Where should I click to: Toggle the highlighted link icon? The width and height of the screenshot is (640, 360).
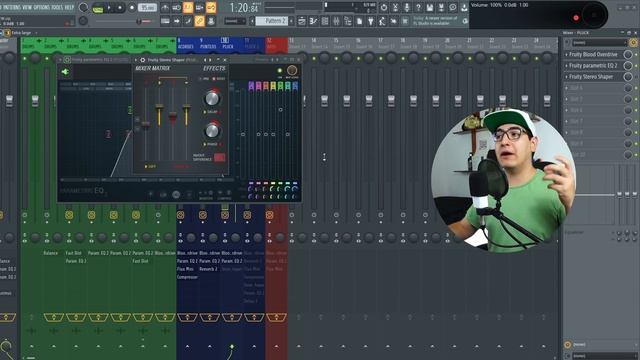click(x=199, y=21)
